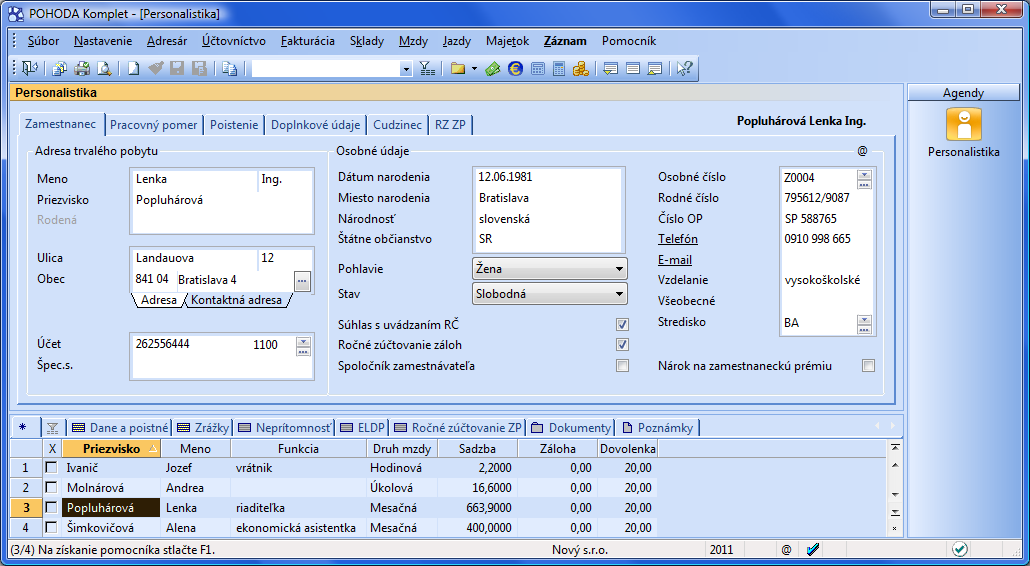
Task: Click the third panel layout icon in toolbar
Action: click(x=654, y=68)
